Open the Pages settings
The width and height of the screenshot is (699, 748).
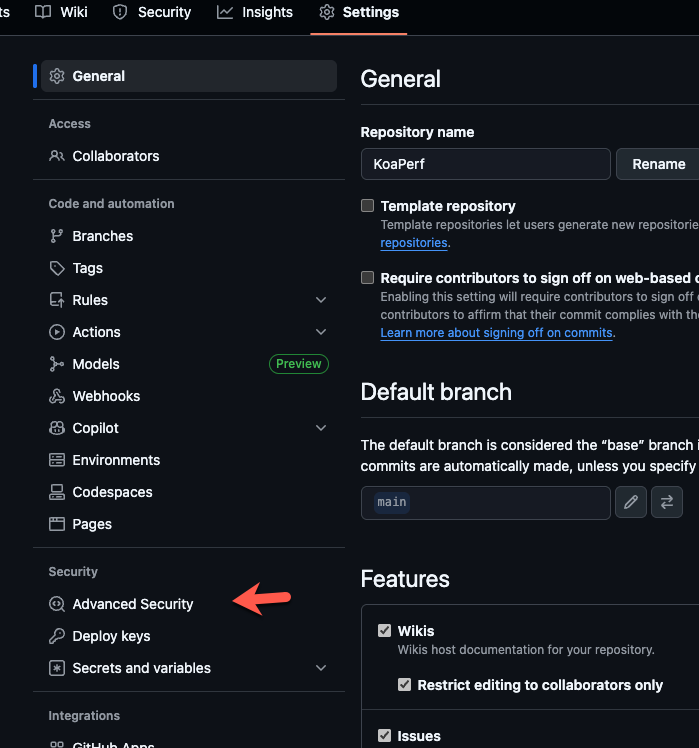(189, 524)
